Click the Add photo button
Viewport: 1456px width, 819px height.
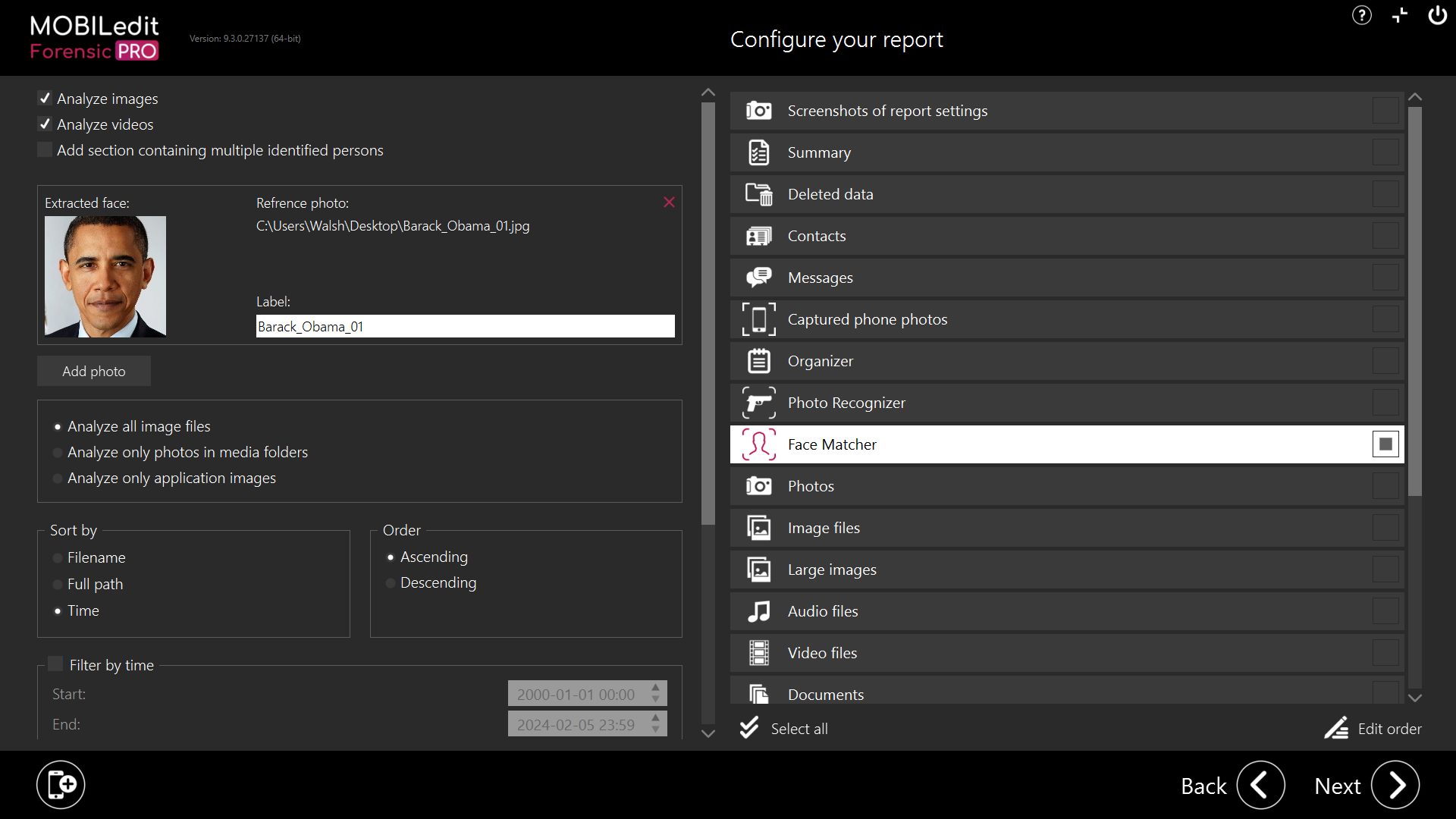coord(94,372)
